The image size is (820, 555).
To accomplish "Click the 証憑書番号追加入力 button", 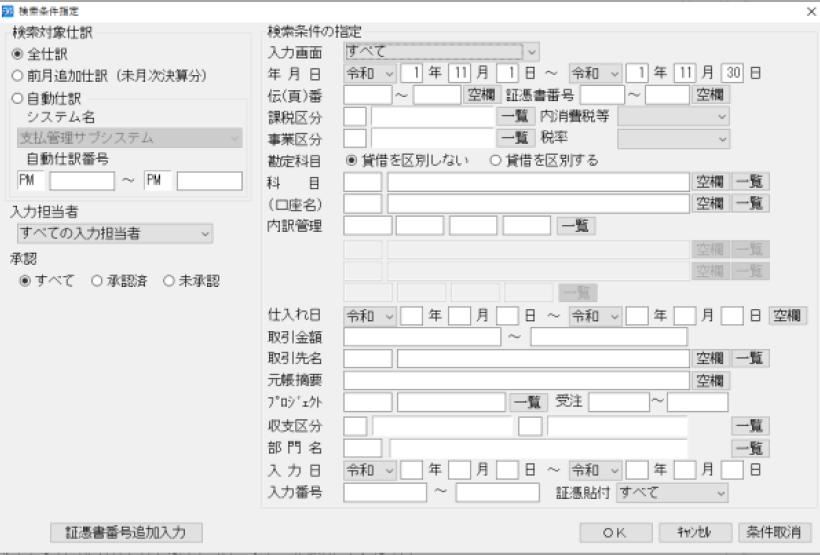I will pos(126,533).
